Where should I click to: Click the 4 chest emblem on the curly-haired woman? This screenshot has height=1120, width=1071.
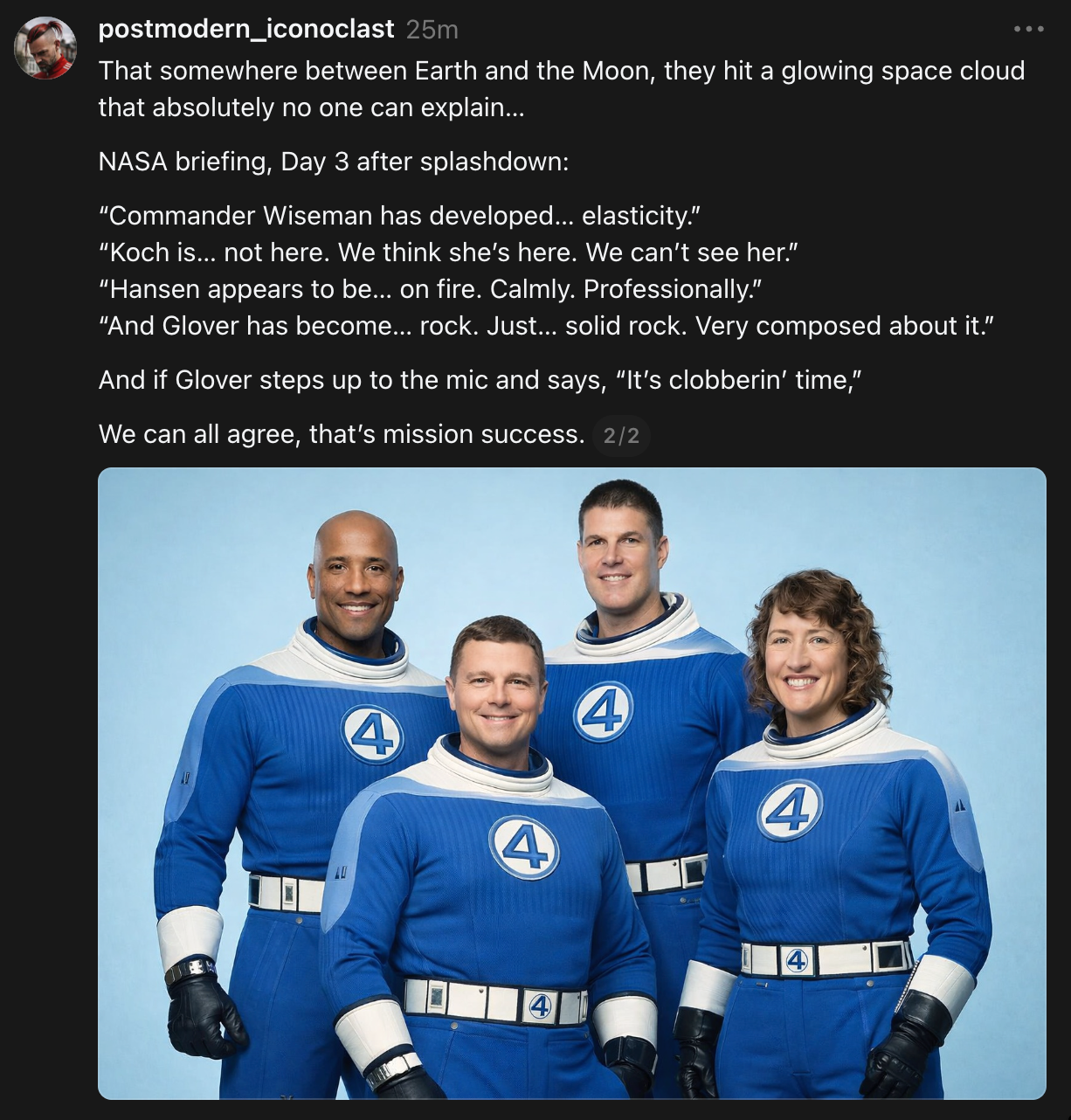tap(790, 810)
